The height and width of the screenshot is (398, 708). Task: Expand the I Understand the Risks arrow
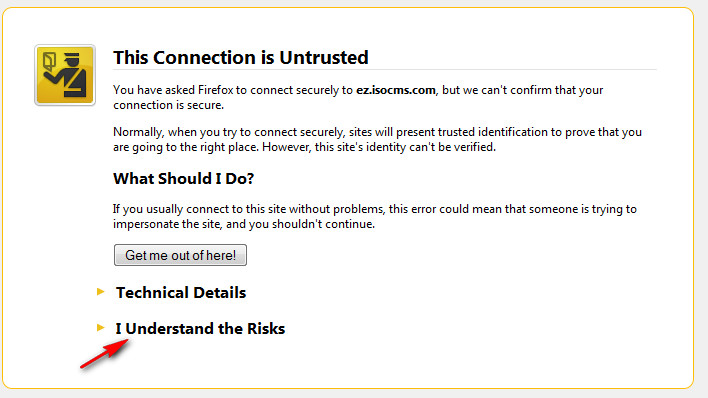101,328
